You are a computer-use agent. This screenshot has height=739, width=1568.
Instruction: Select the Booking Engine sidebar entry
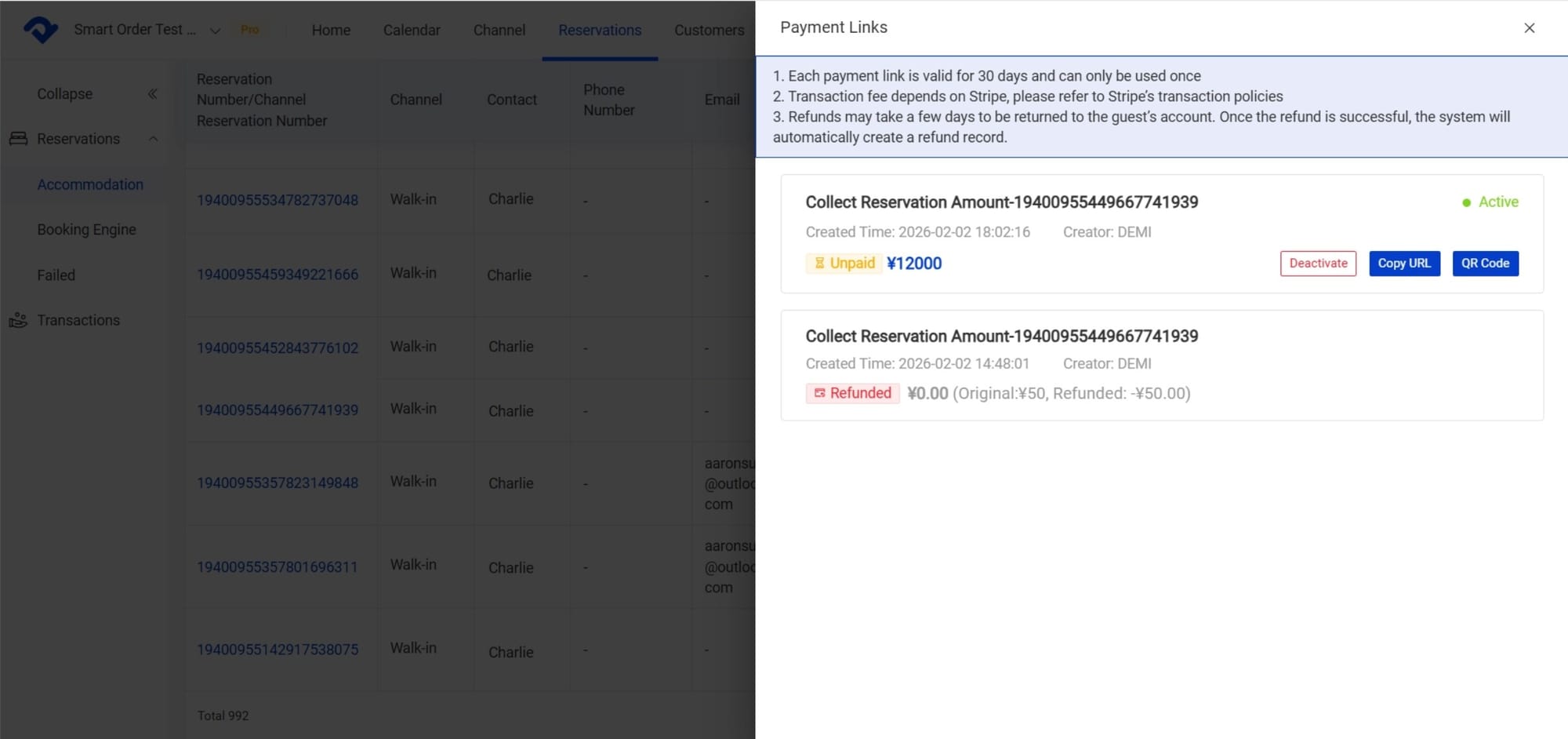click(86, 229)
